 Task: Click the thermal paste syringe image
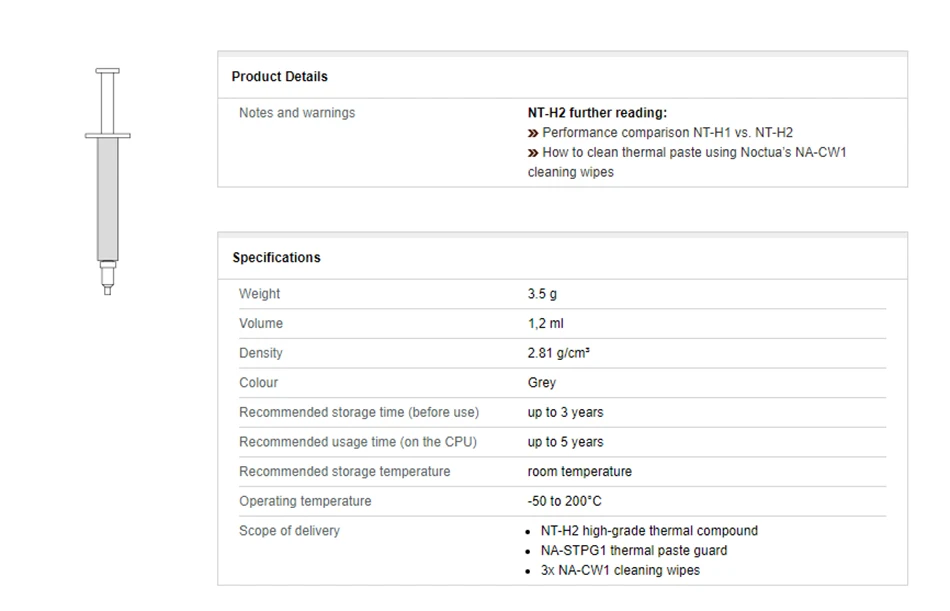click(107, 181)
